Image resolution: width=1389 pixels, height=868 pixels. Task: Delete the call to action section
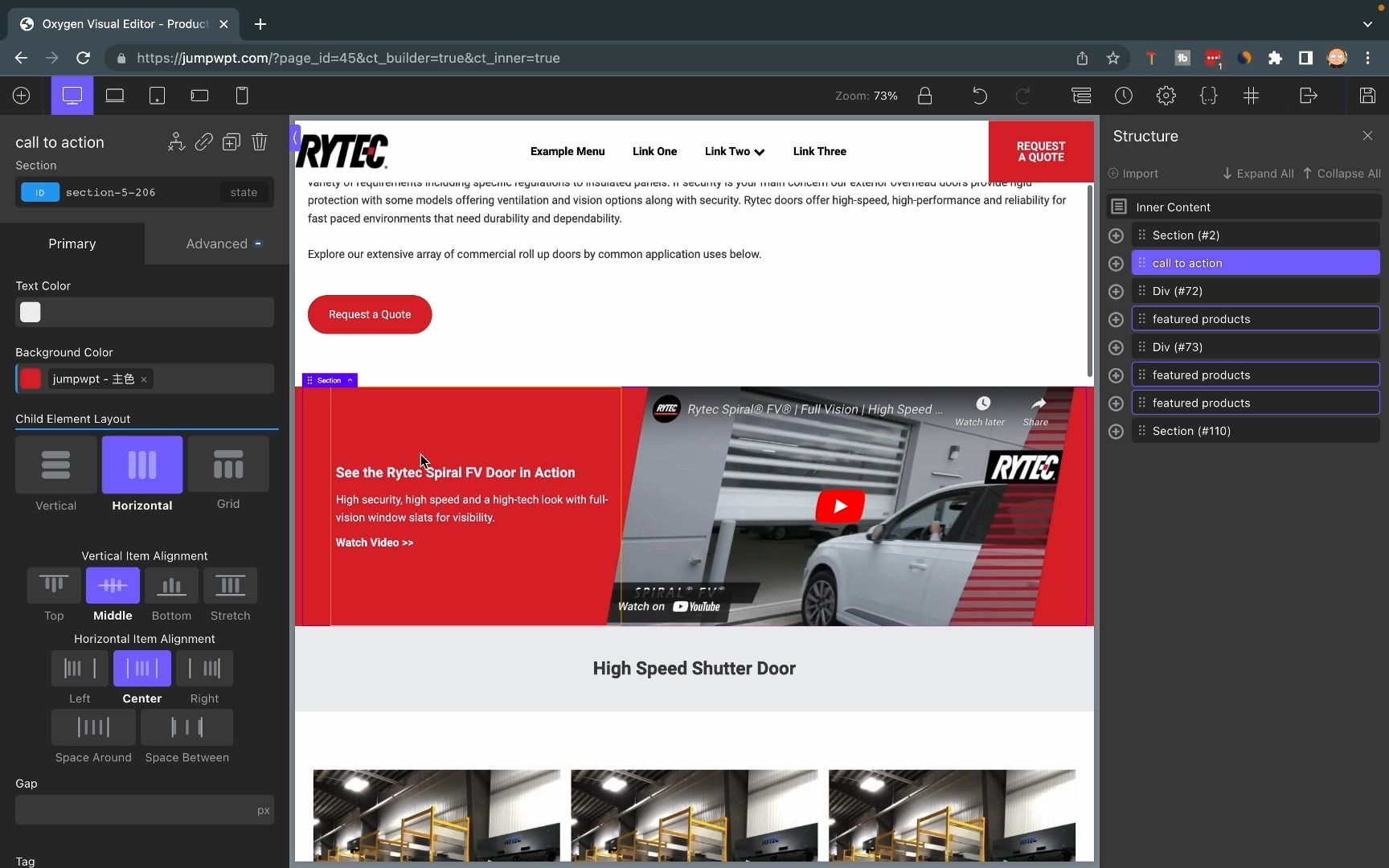(x=260, y=142)
